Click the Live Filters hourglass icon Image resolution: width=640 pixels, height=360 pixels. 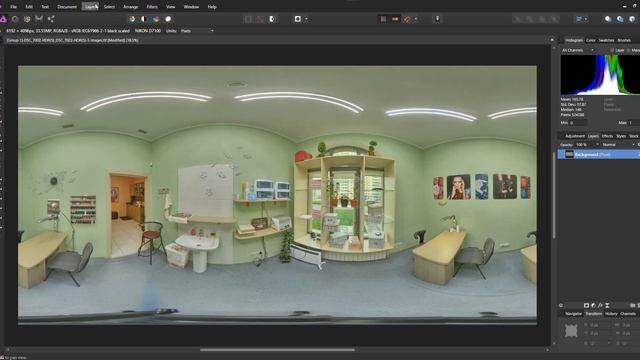click(x=607, y=305)
